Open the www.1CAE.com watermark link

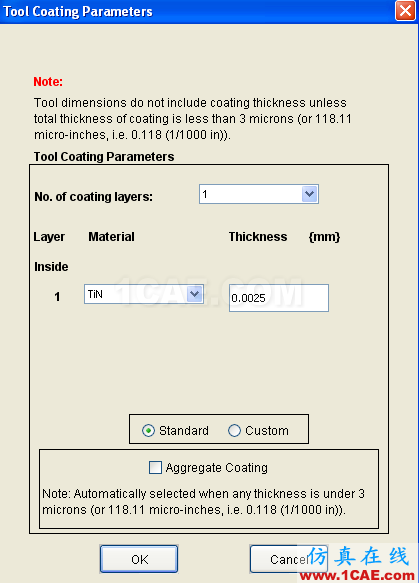357,576
